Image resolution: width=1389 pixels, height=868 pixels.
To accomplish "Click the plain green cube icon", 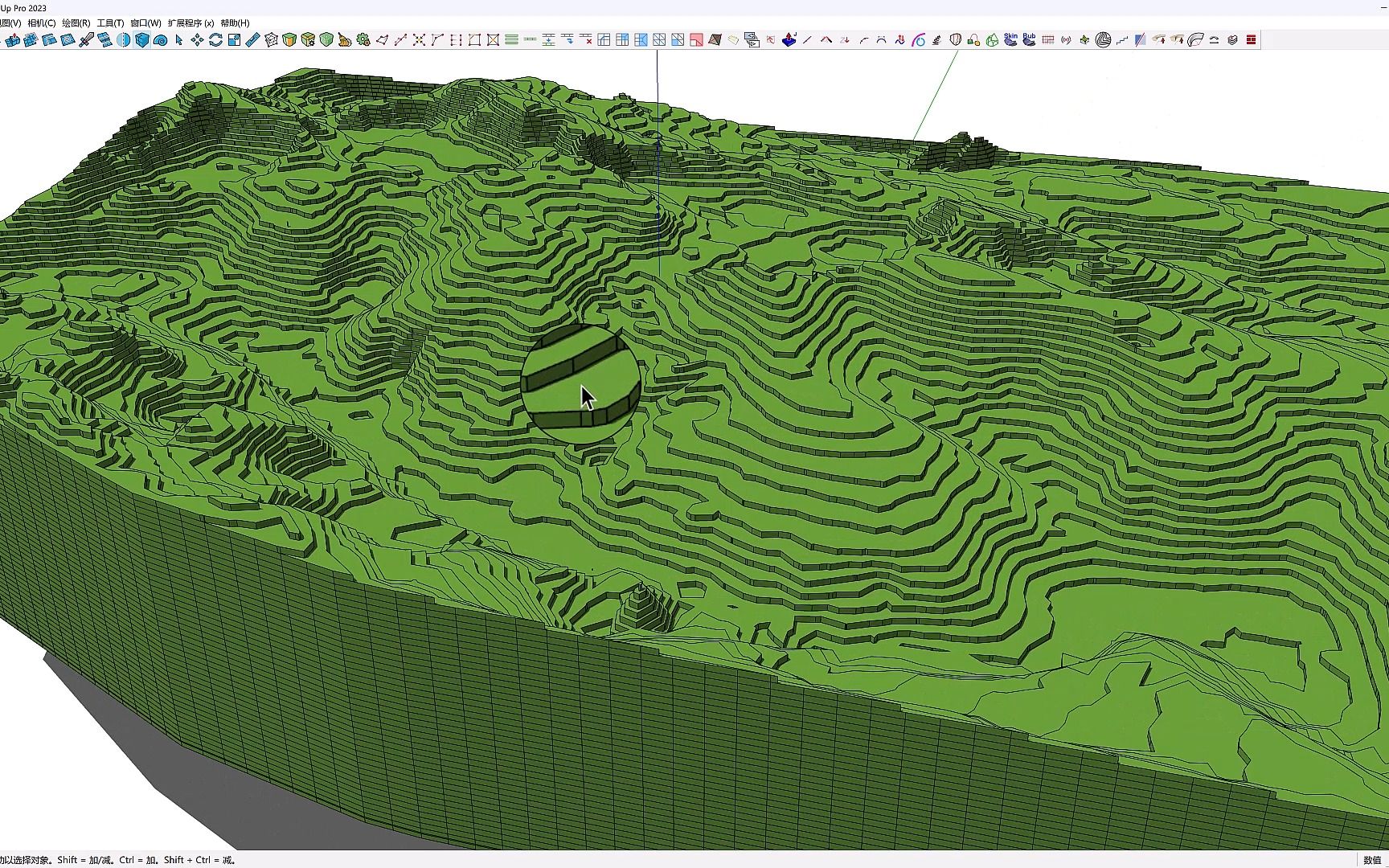I will (326, 39).
